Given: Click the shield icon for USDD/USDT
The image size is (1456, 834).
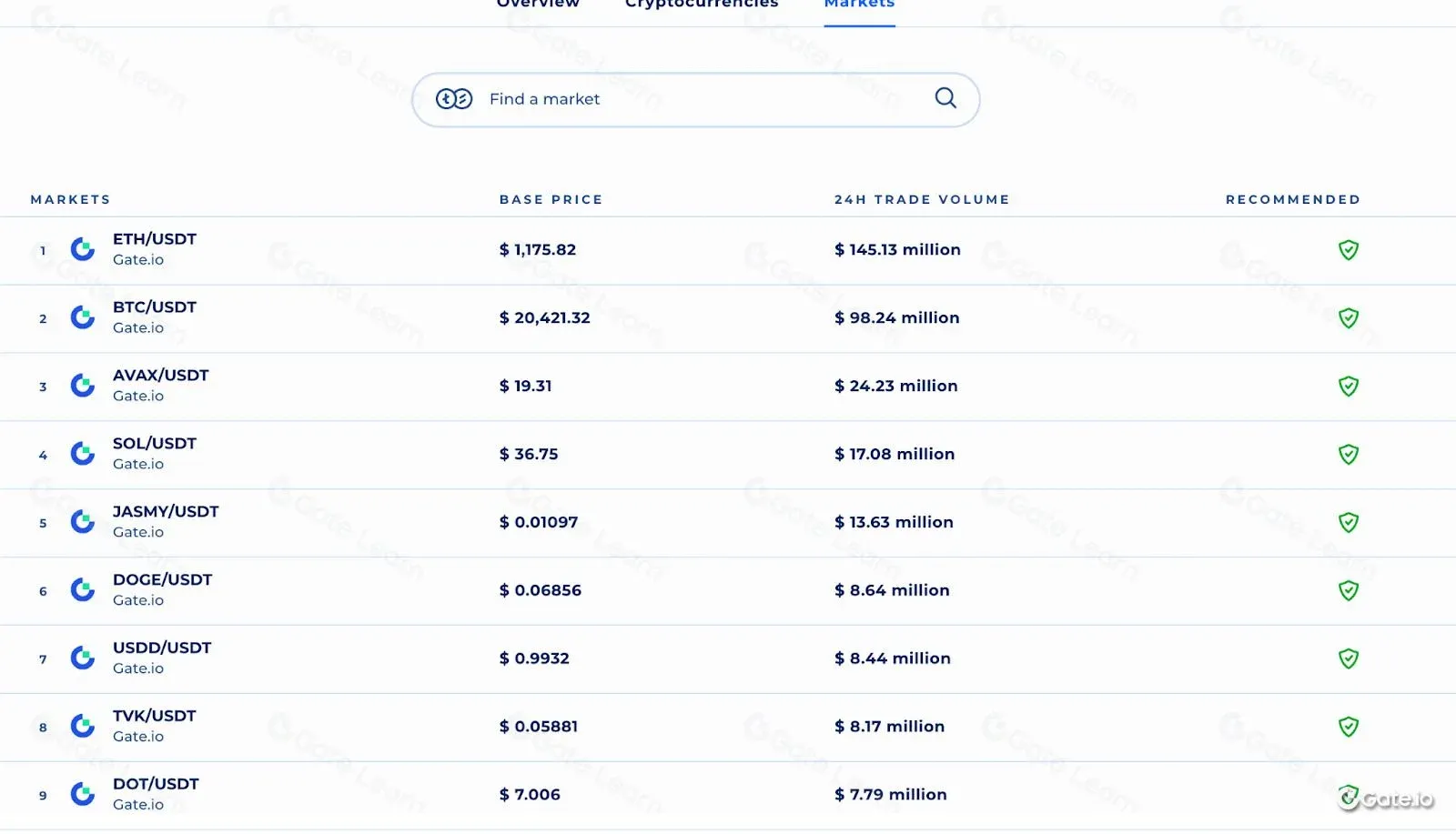Looking at the screenshot, I should click(x=1349, y=658).
